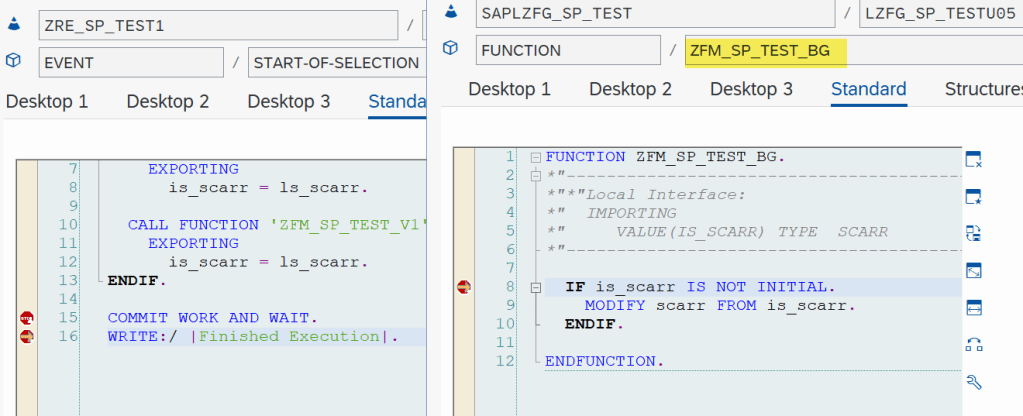
Task: Open the wrench services-of-the-tool icon
Action: [973, 382]
